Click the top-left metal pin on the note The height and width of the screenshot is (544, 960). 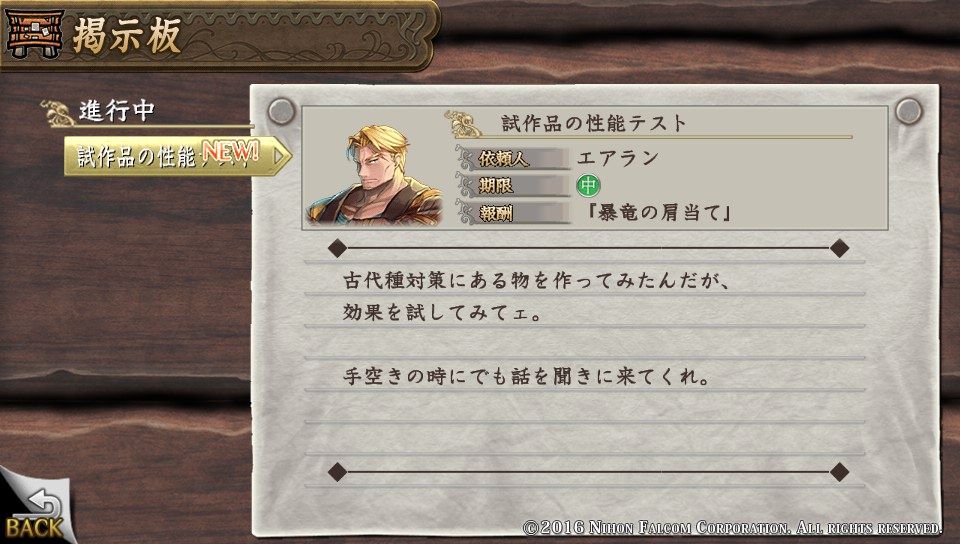[282, 111]
